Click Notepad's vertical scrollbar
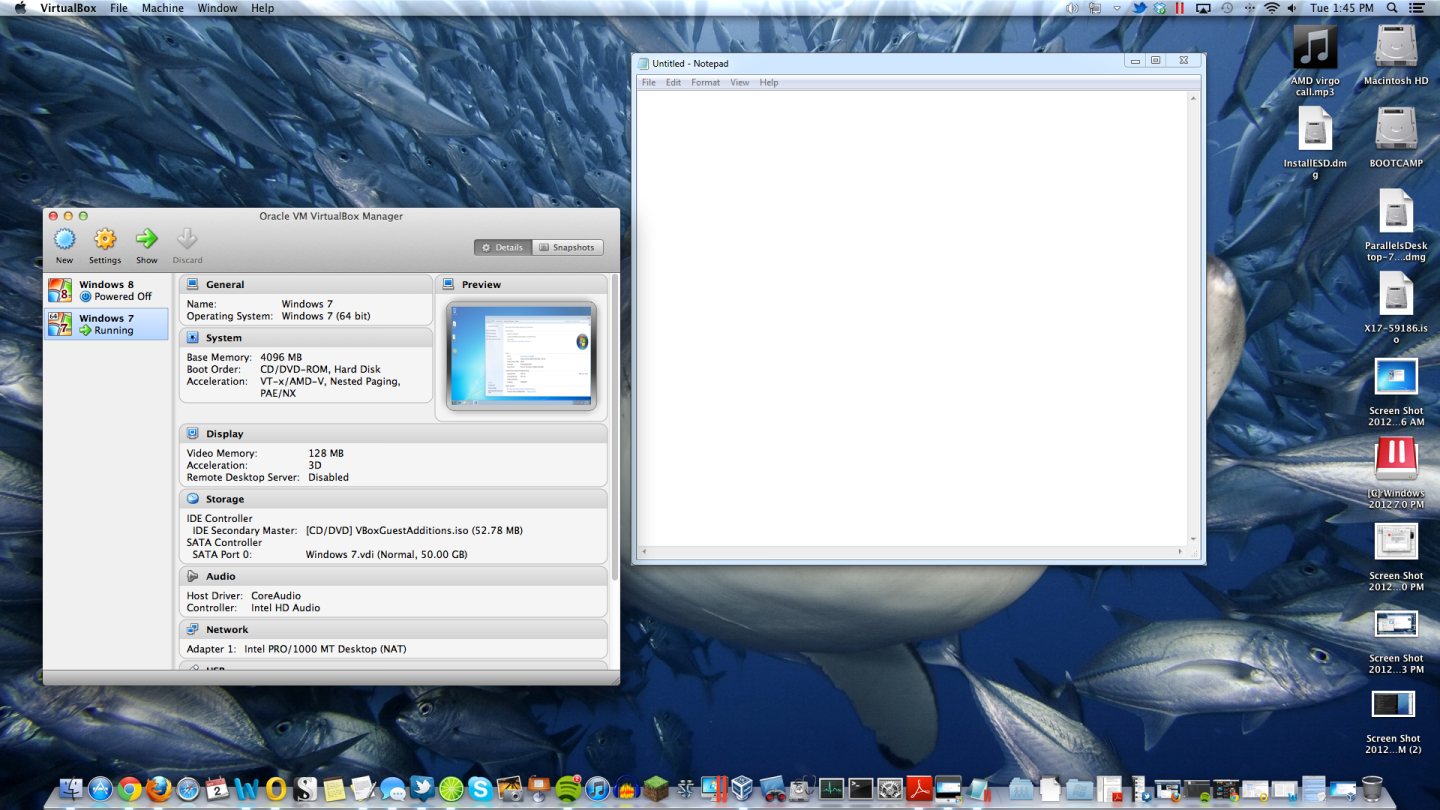Image resolution: width=1440 pixels, height=810 pixels. click(1191, 320)
